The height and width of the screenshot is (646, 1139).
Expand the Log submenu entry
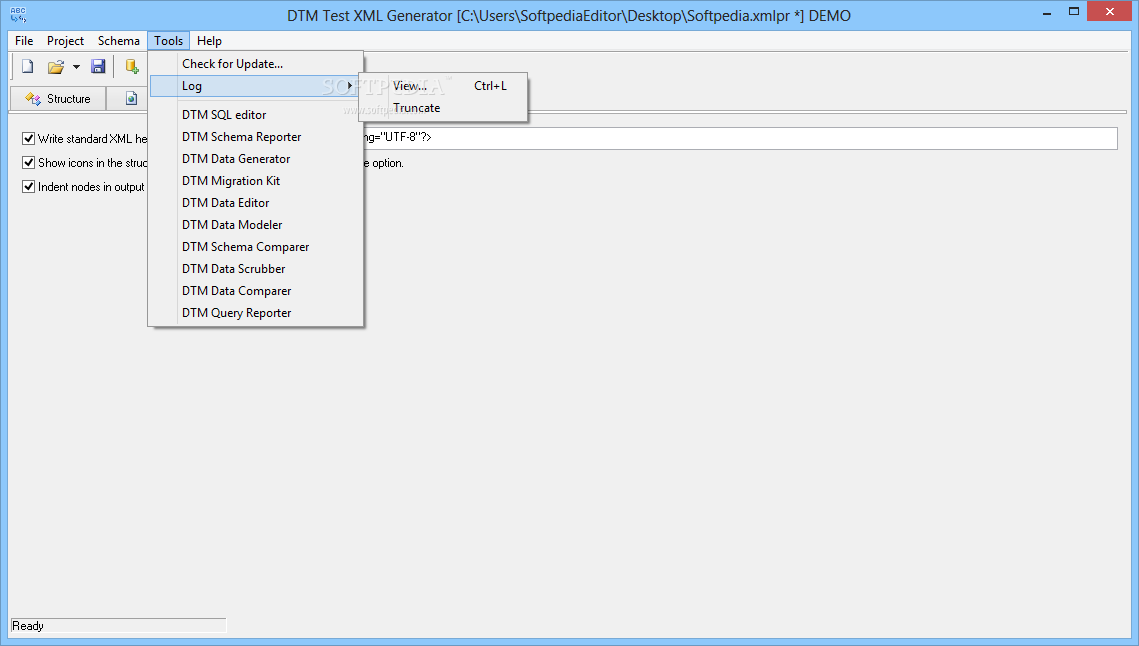[x=256, y=86]
